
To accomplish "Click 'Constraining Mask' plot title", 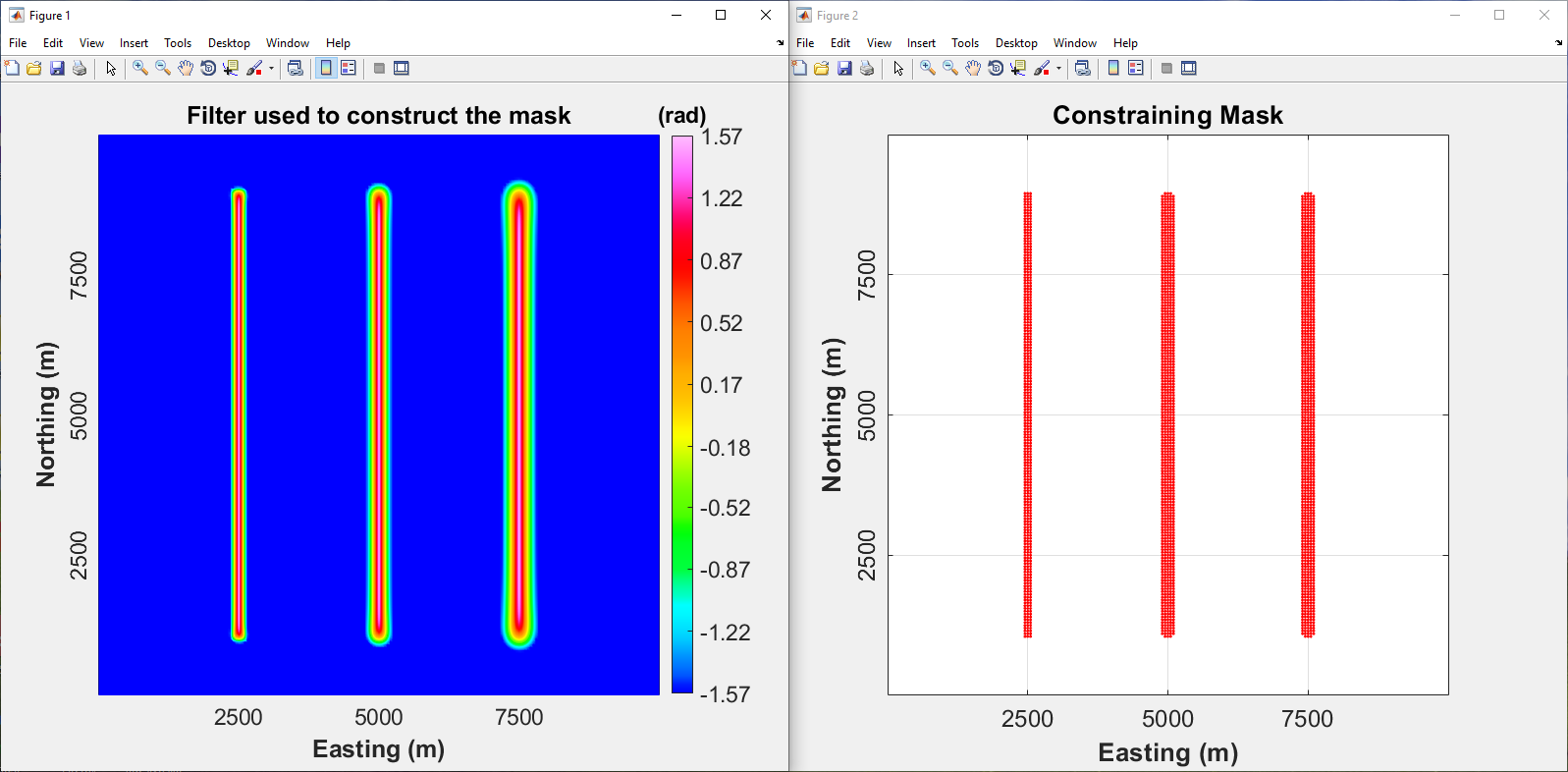I will click(x=1167, y=115).
